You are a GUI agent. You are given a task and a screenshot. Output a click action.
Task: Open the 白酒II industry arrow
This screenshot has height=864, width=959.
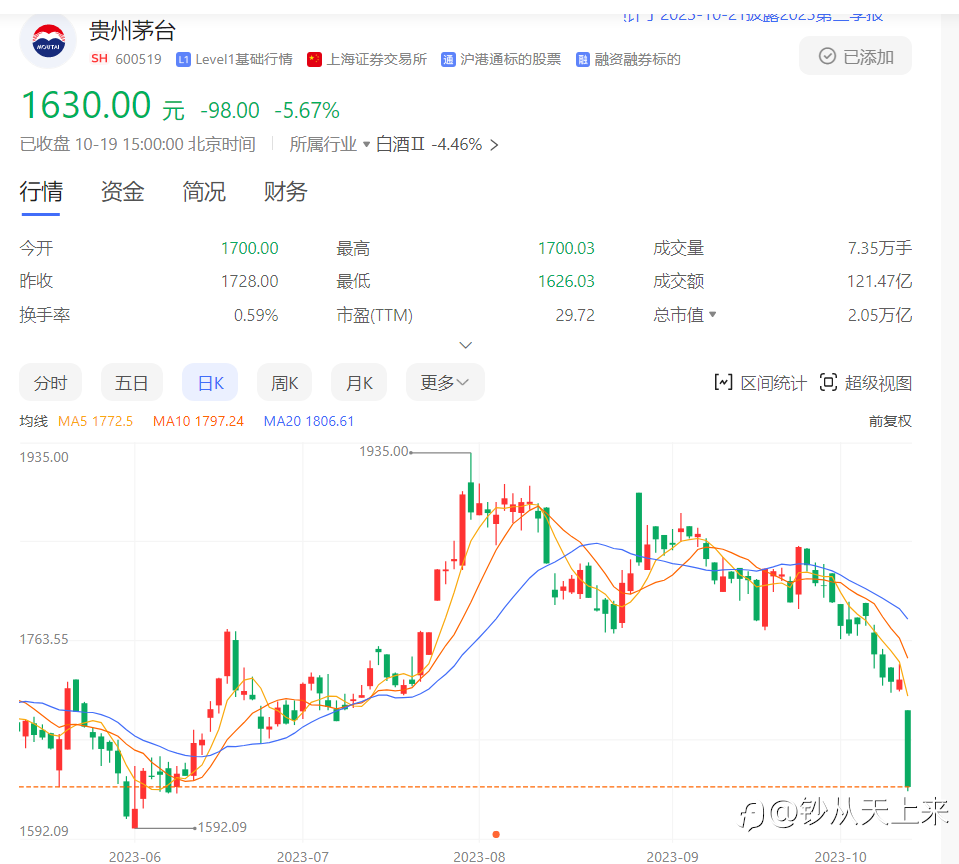[x=494, y=145]
